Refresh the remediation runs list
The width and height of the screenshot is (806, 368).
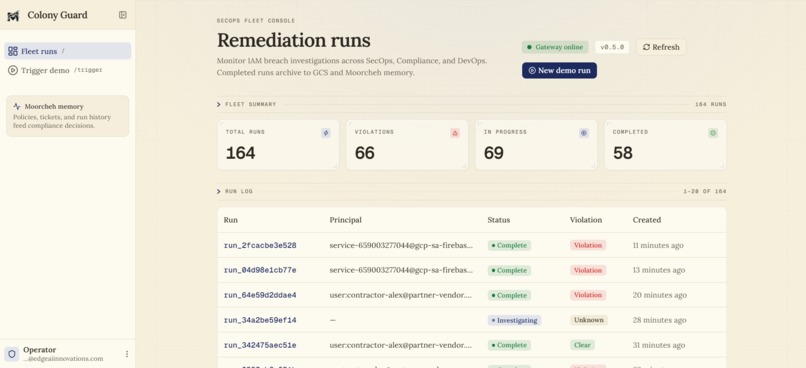pos(661,47)
